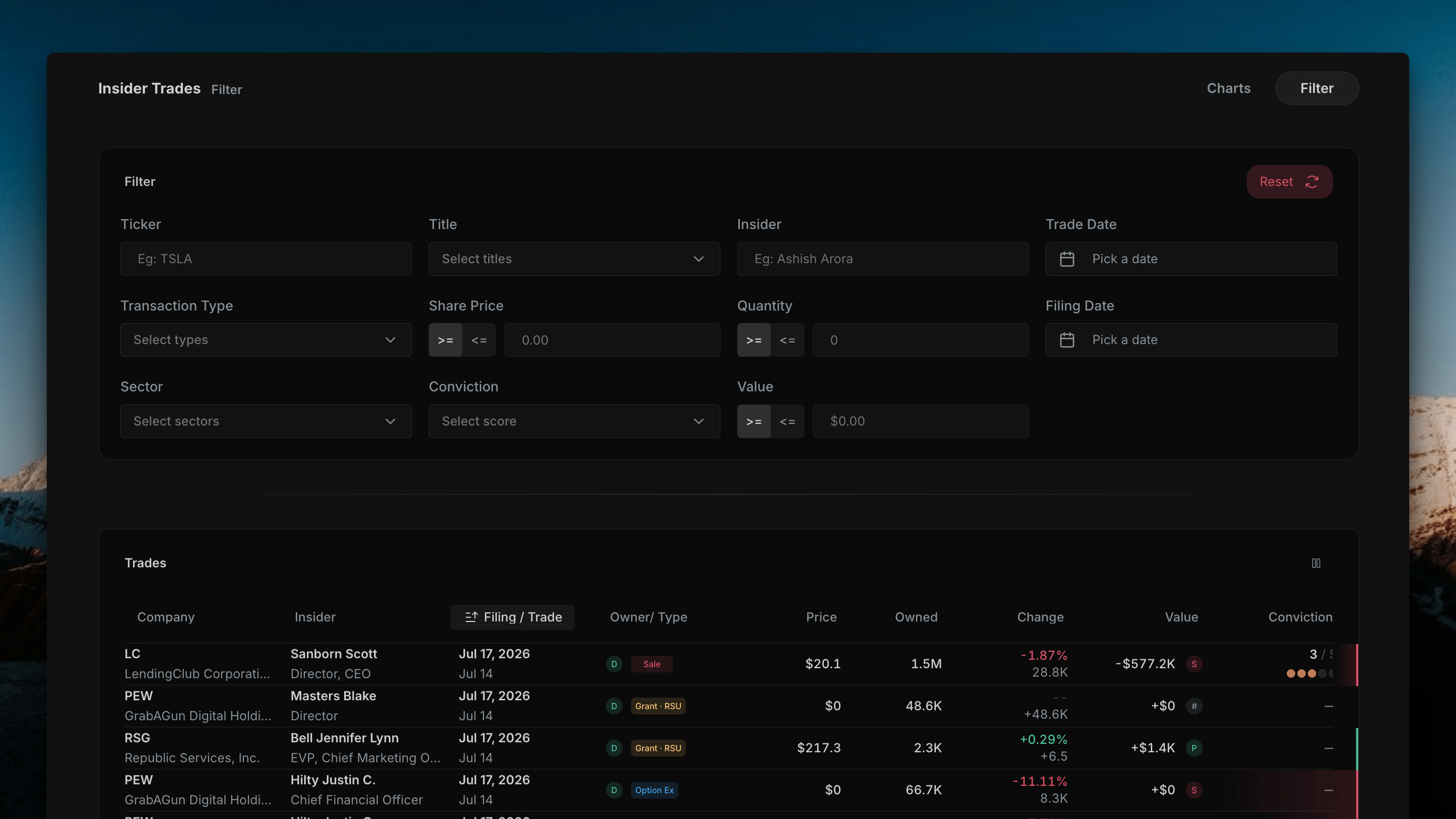
Task: Click insider name Sanborn Scott
Action: tap(334, 654)
